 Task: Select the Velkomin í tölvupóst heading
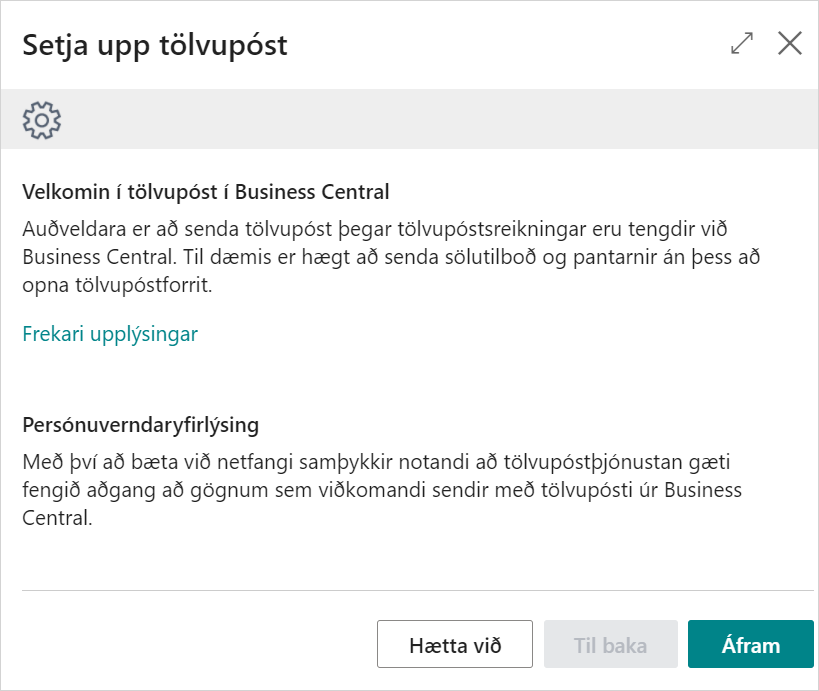point(206,191)
